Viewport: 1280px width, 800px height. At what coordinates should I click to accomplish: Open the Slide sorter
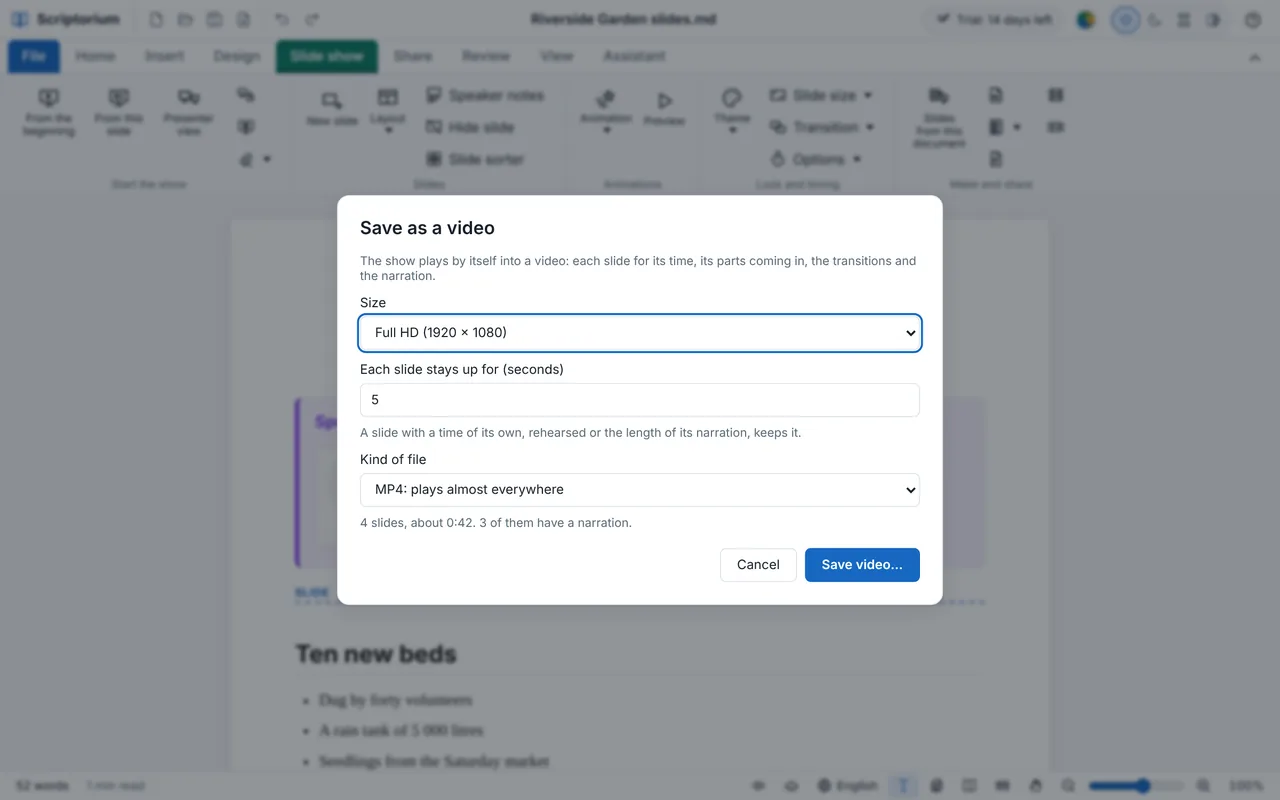(x=475, y=159)
